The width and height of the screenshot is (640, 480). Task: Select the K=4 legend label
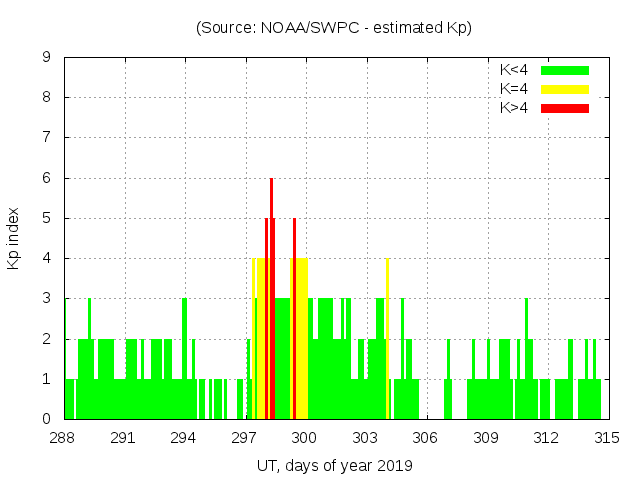pos(514,89)
